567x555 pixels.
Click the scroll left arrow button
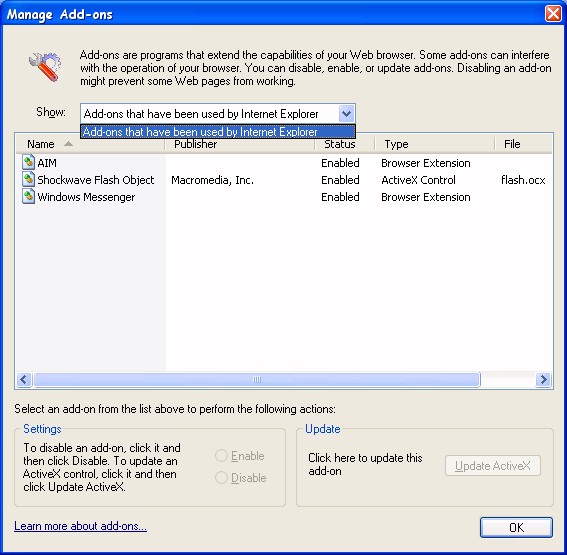pos(24,380)
